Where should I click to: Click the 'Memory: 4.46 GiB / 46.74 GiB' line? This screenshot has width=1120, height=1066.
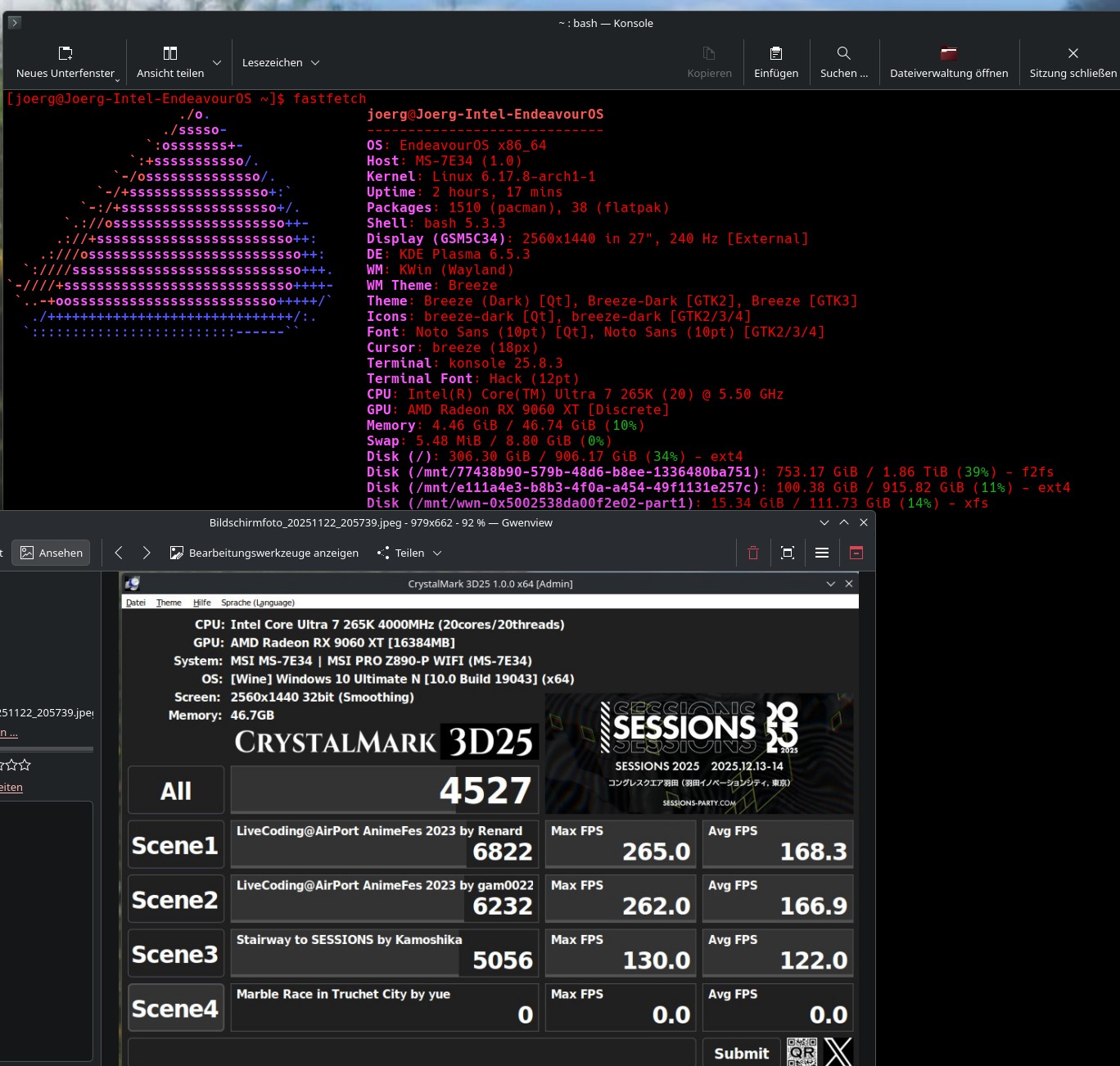505,426
